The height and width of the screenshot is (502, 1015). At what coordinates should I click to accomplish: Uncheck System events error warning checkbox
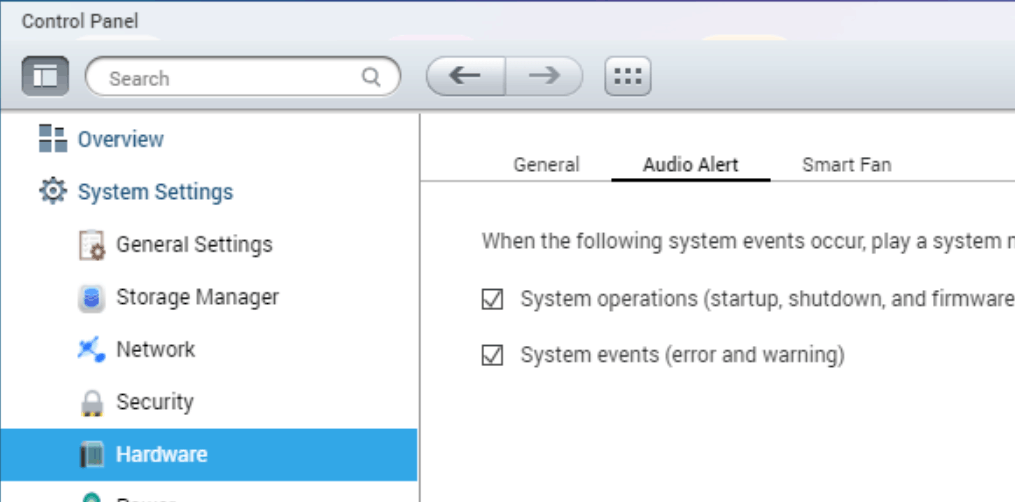point(492,355)
